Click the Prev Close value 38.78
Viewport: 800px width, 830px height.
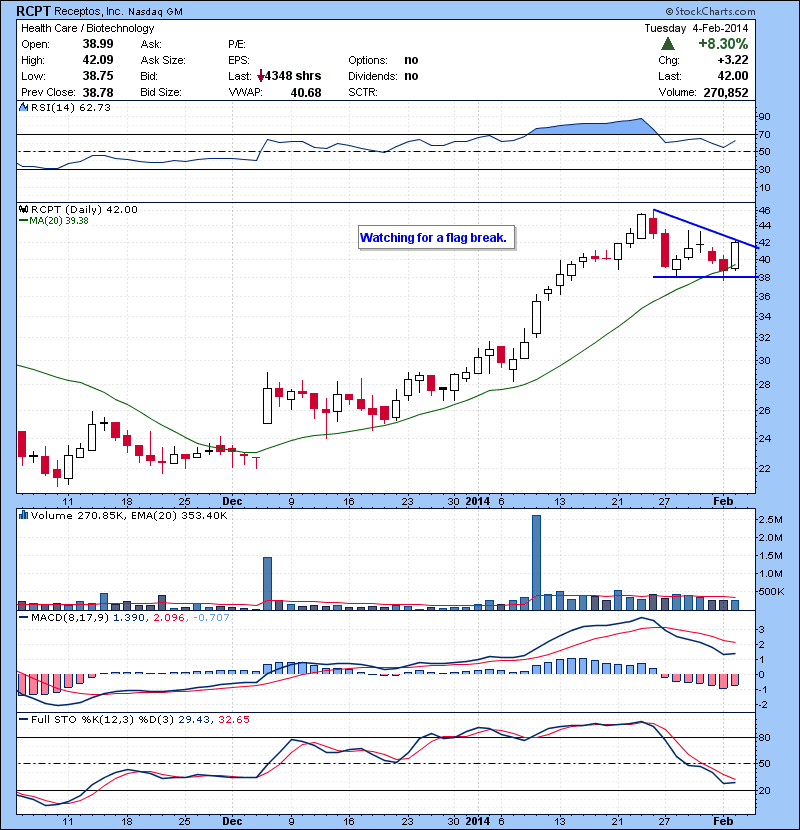98,93
